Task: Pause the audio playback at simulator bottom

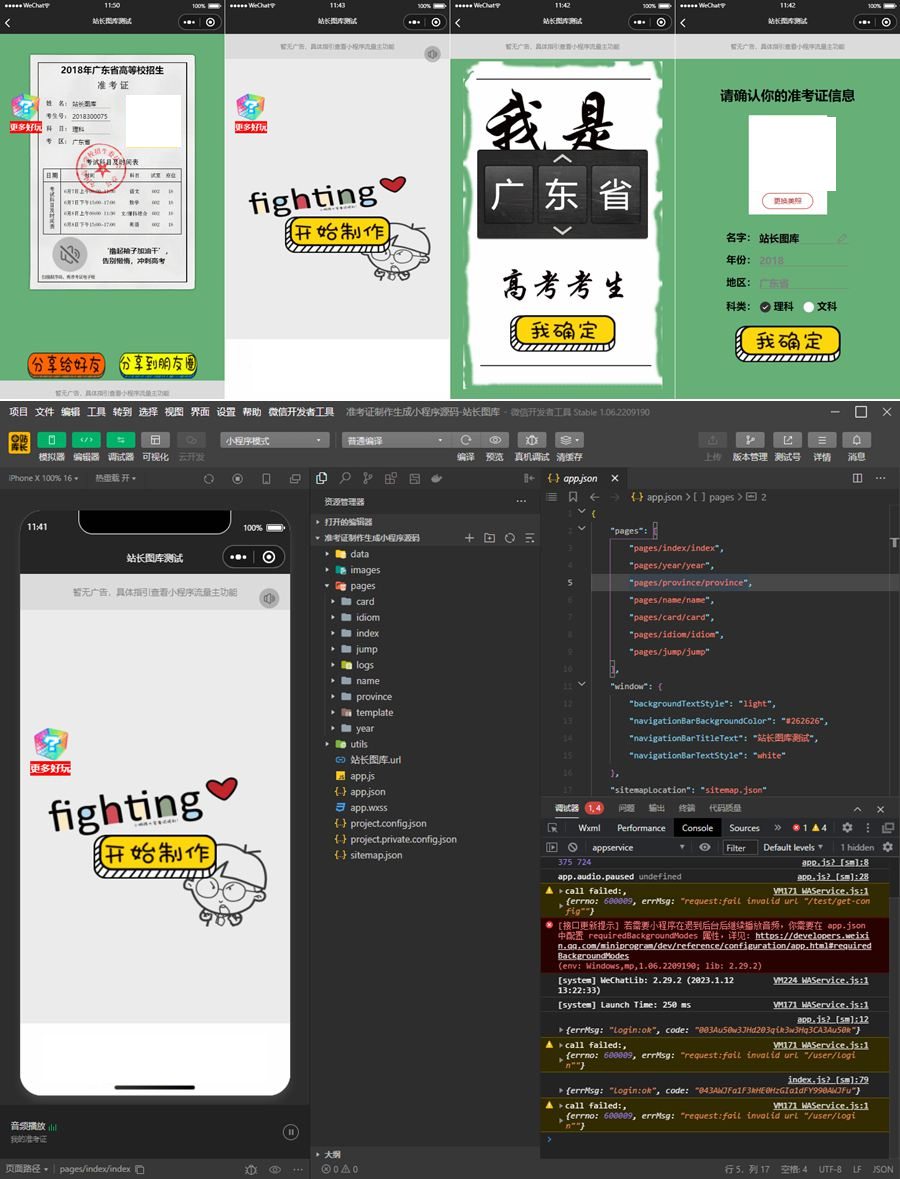Action: [290, 1132]
